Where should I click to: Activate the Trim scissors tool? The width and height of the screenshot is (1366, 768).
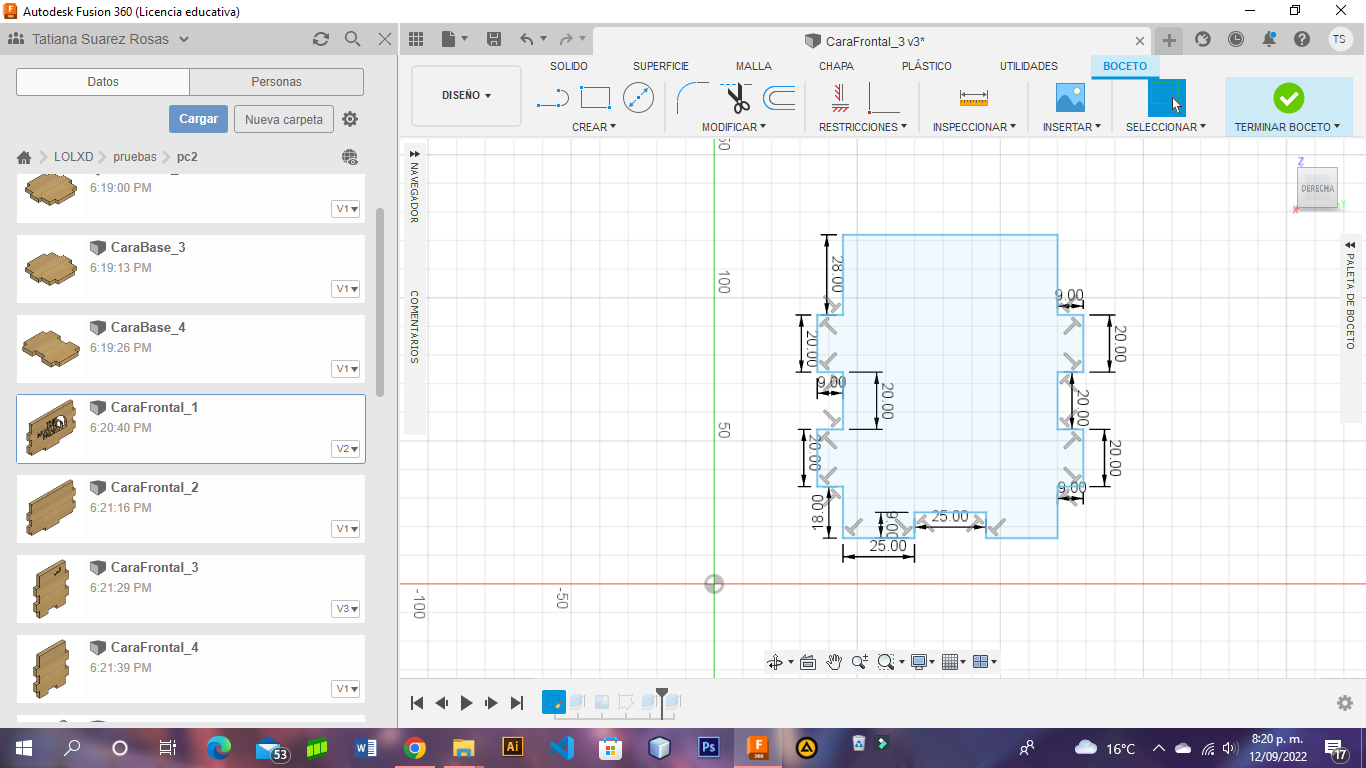(737, 98)
